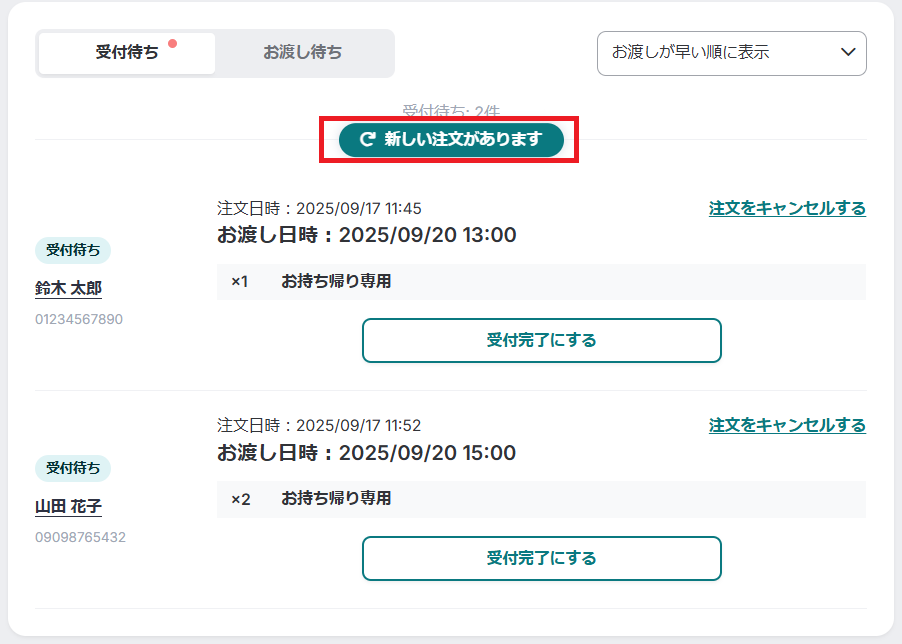This screenshot has width=902, height=644.
Task: Mark 山田 花子's order as 受付完了
Action: click(541, 558)
